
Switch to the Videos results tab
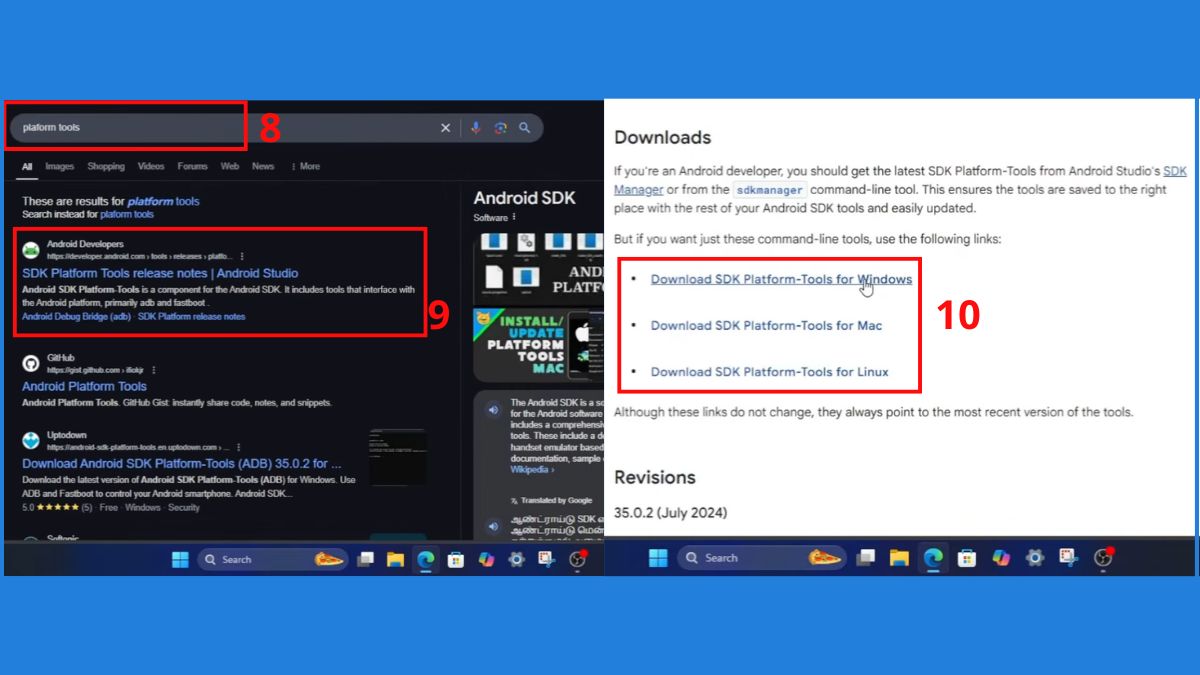pos(151,167)
